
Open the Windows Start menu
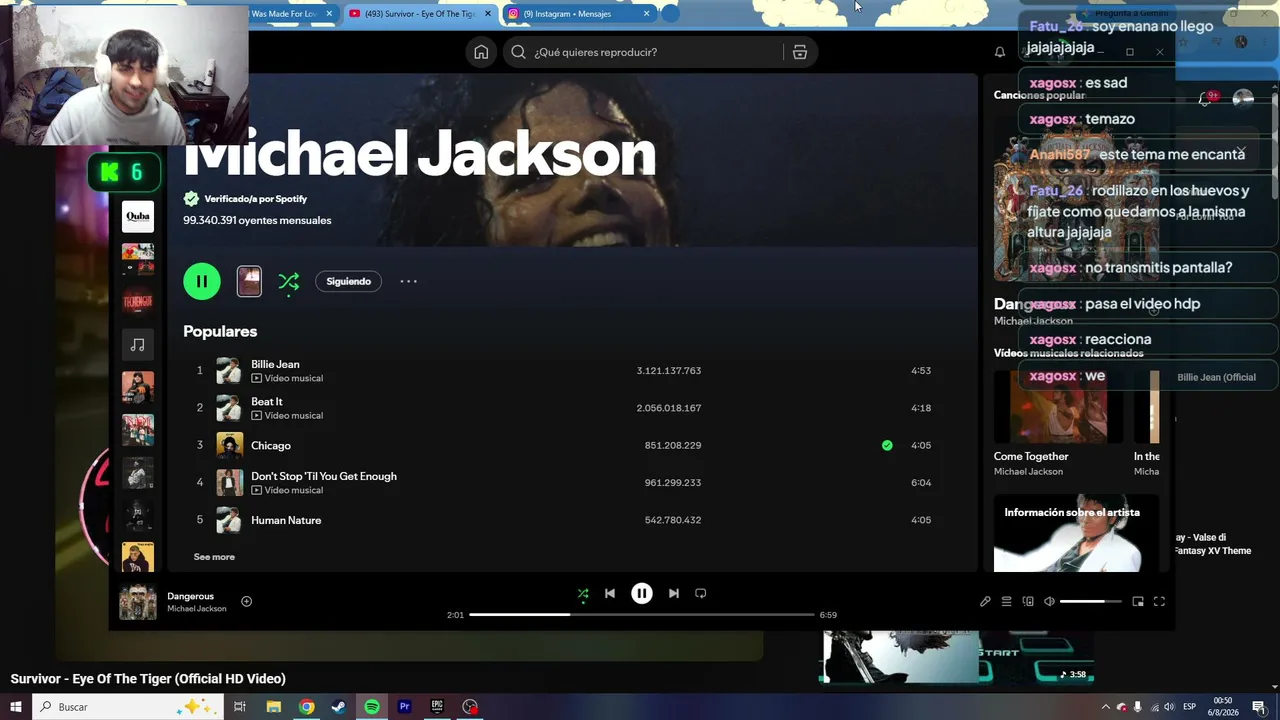point(16,707)
